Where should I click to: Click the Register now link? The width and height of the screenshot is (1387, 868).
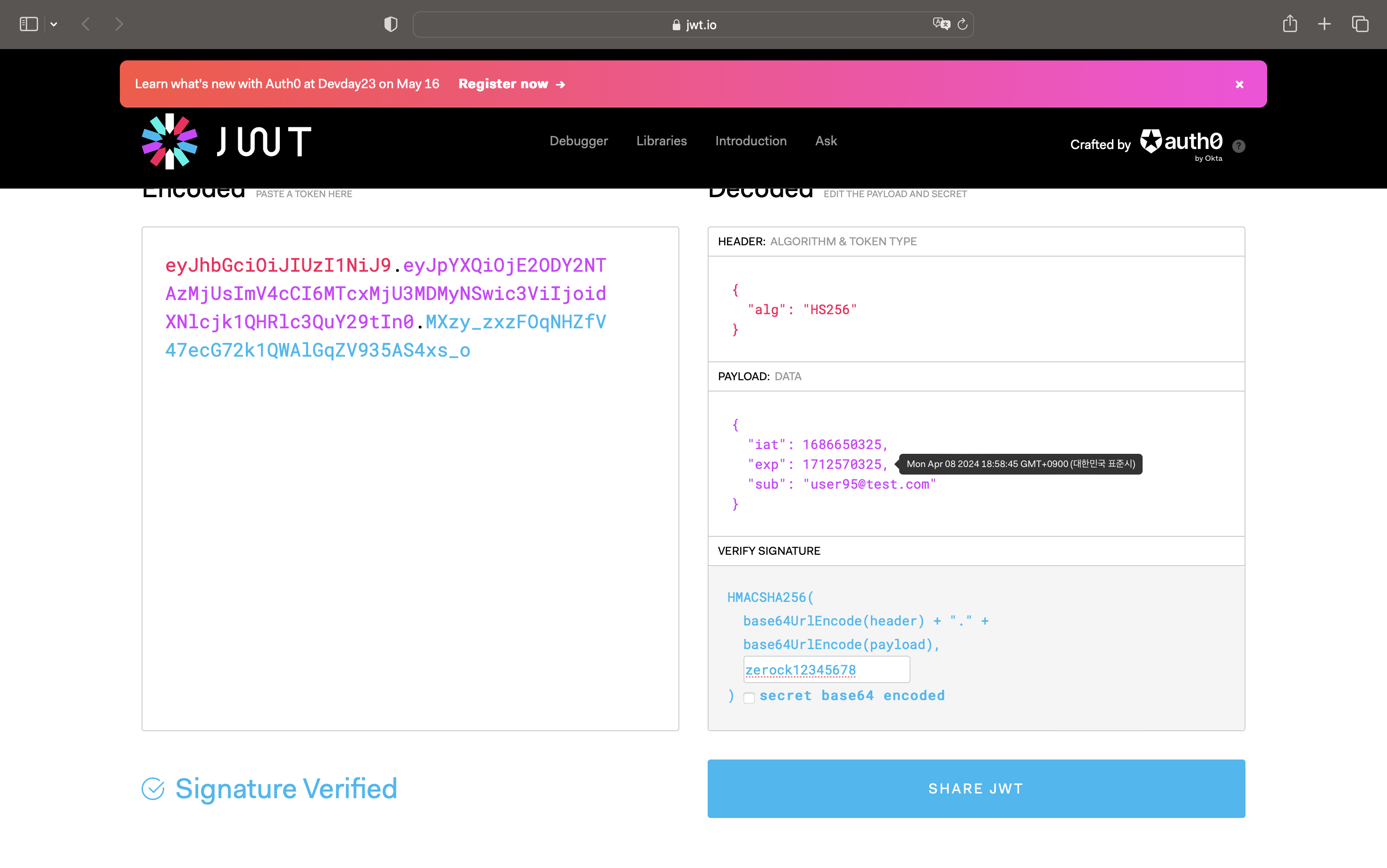point(512,84)
